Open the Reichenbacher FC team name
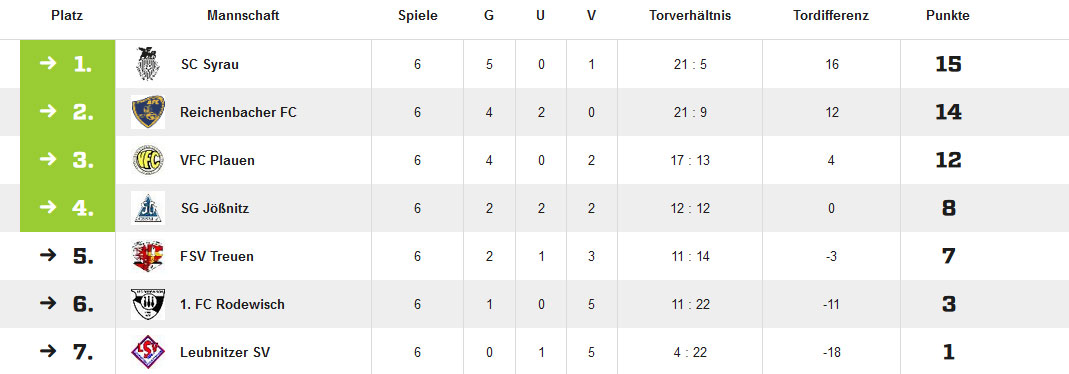Image resolution: width=1069 pixels, height=374 pixels. tap(239, 112)
